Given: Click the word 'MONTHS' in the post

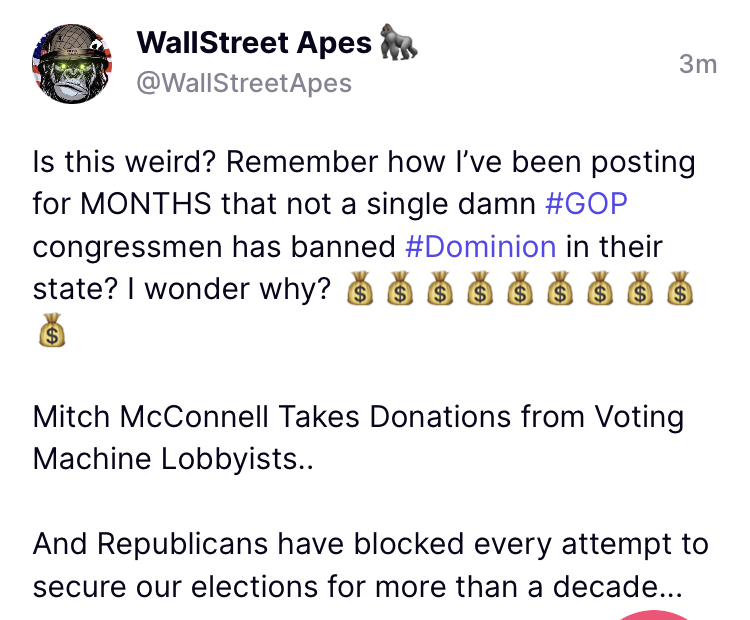Looking at the screenshot, I should click(146, 203).
